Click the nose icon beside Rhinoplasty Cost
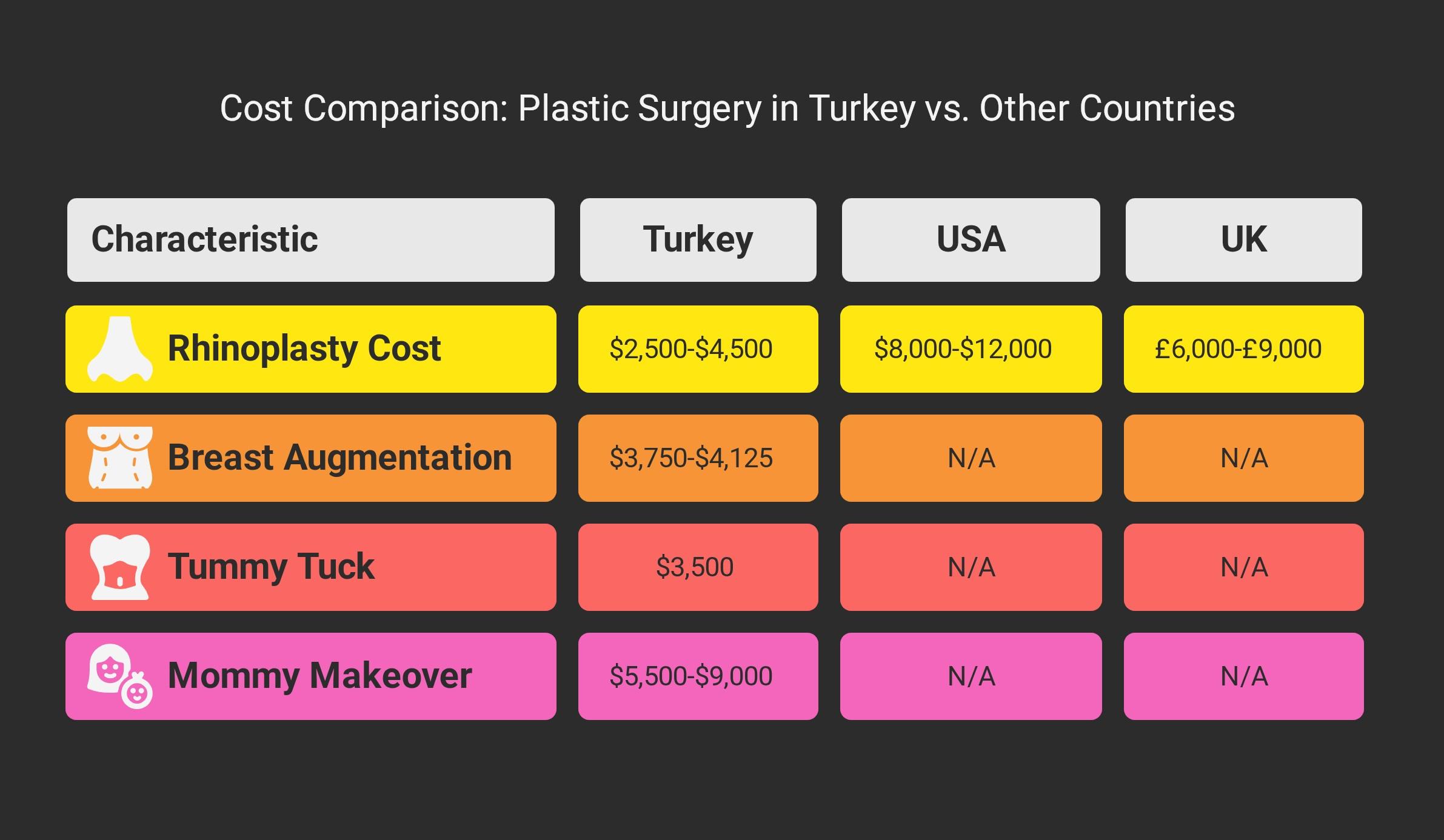1444x840 pixels. click(119, 349)
